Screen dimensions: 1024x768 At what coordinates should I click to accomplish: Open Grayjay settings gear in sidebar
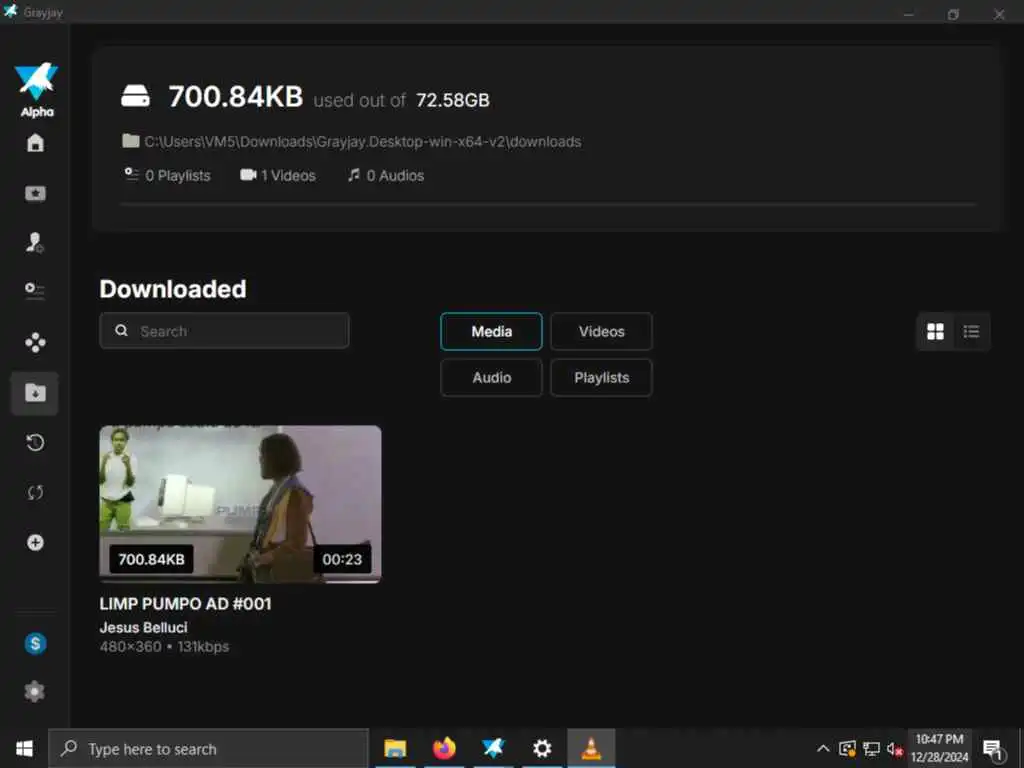click(x=35, y=691)
